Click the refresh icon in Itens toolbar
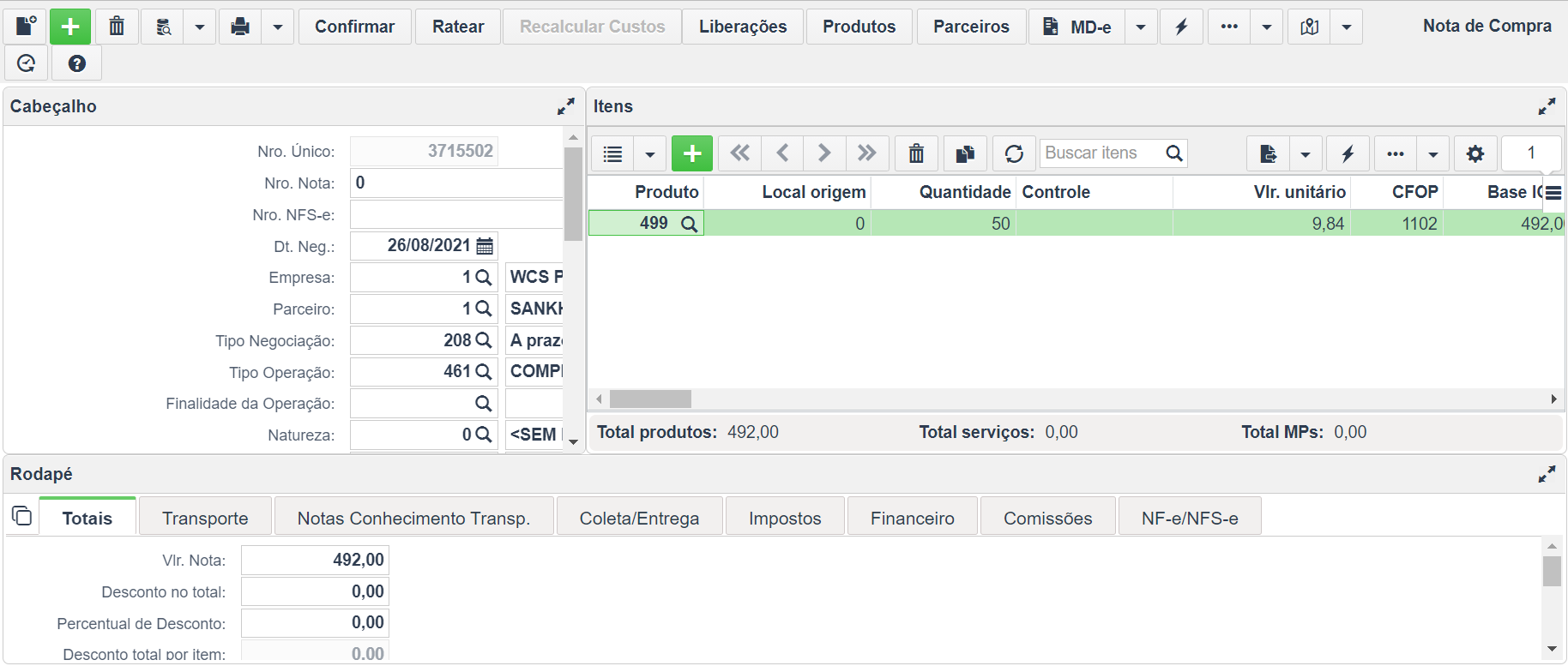 tap(1014, 153)
